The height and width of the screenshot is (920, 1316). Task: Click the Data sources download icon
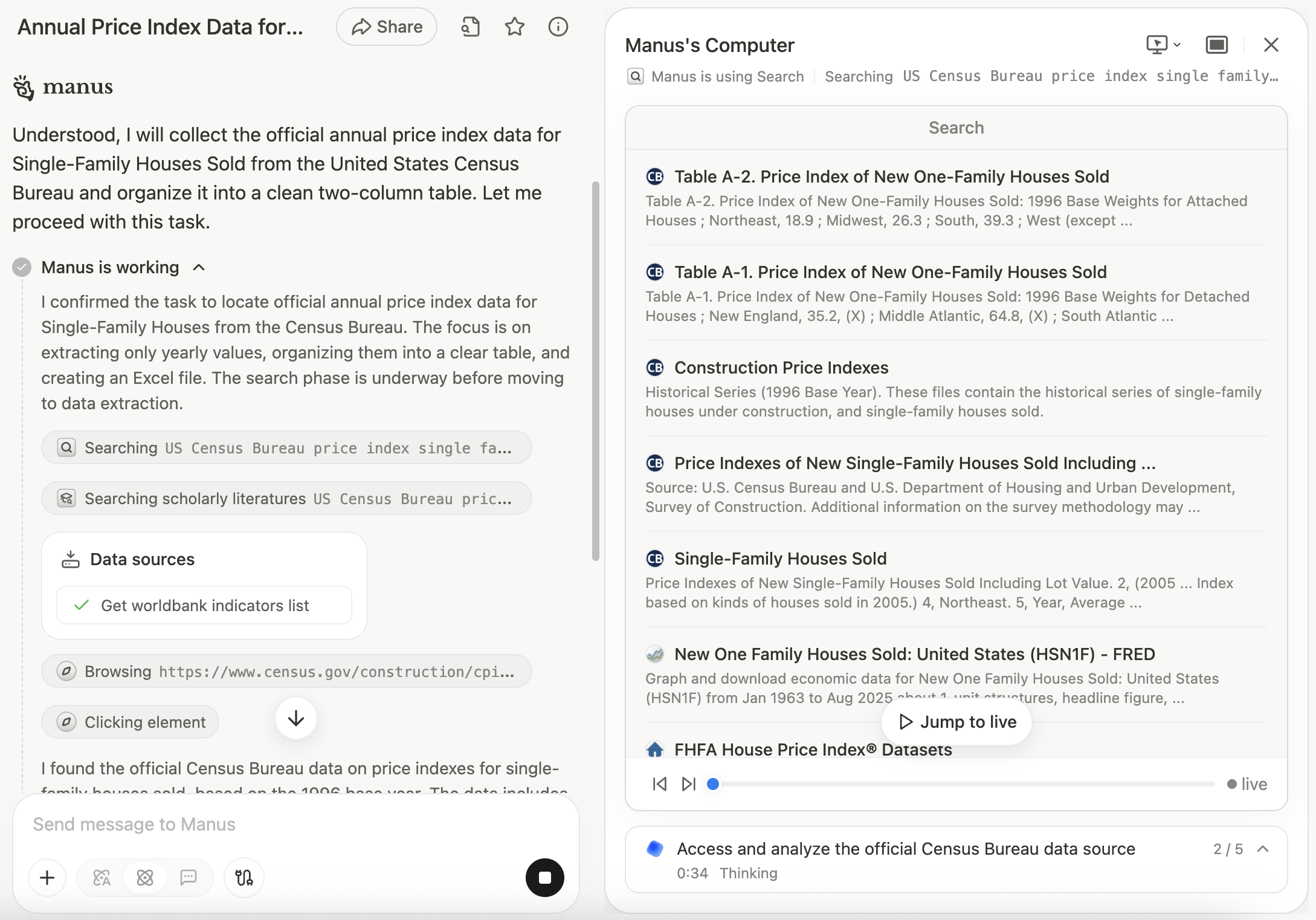click(71, 559)
